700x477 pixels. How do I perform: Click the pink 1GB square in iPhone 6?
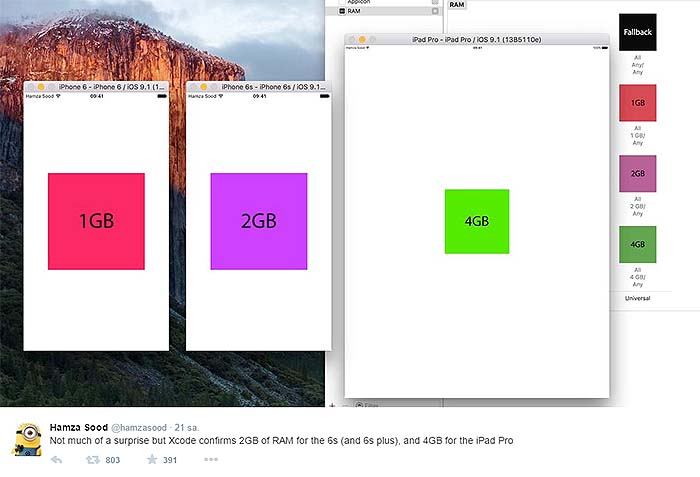click(x=96, y=221)
